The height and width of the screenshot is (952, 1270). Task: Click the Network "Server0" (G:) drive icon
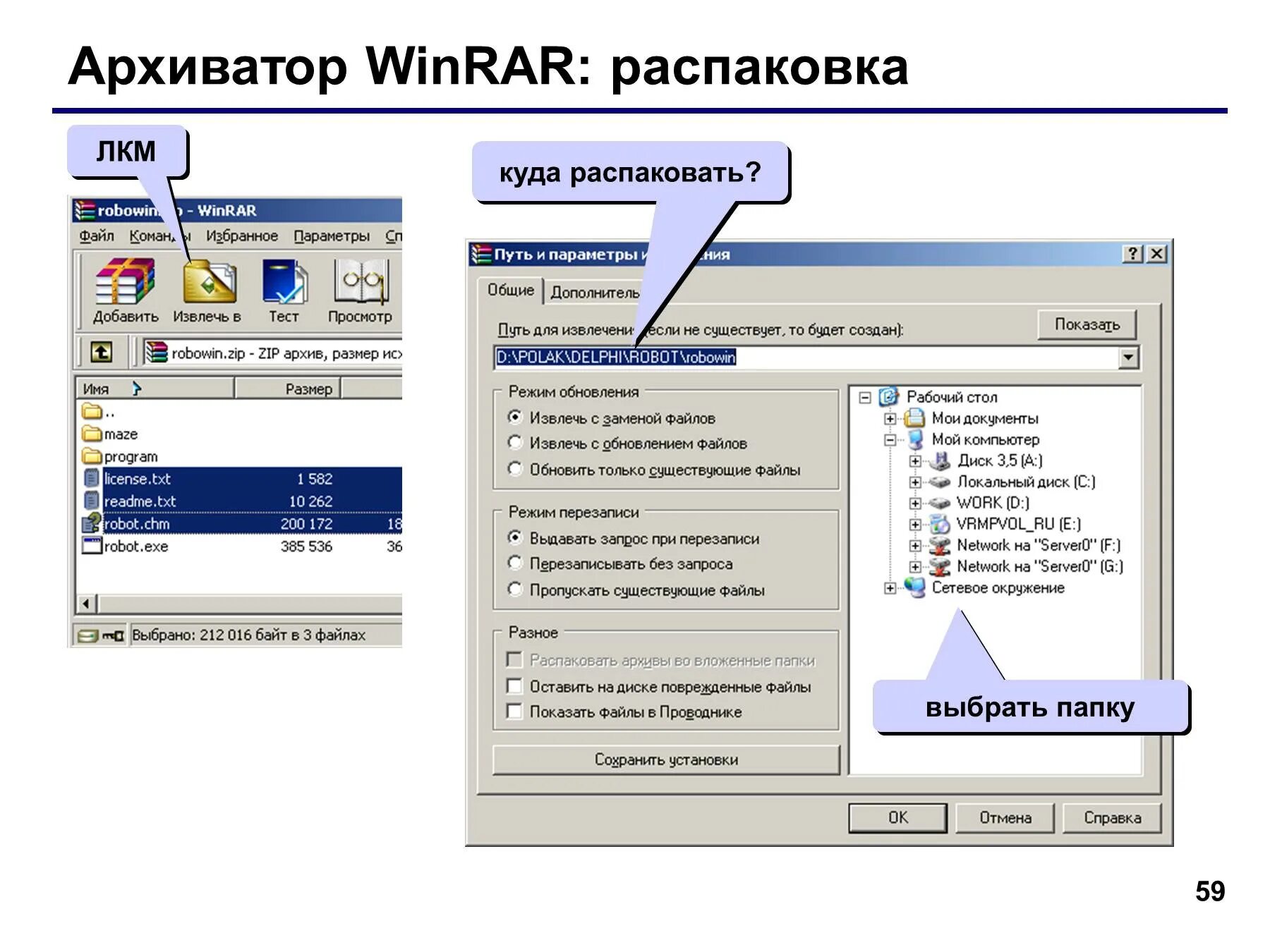click(x=940, y=566)
